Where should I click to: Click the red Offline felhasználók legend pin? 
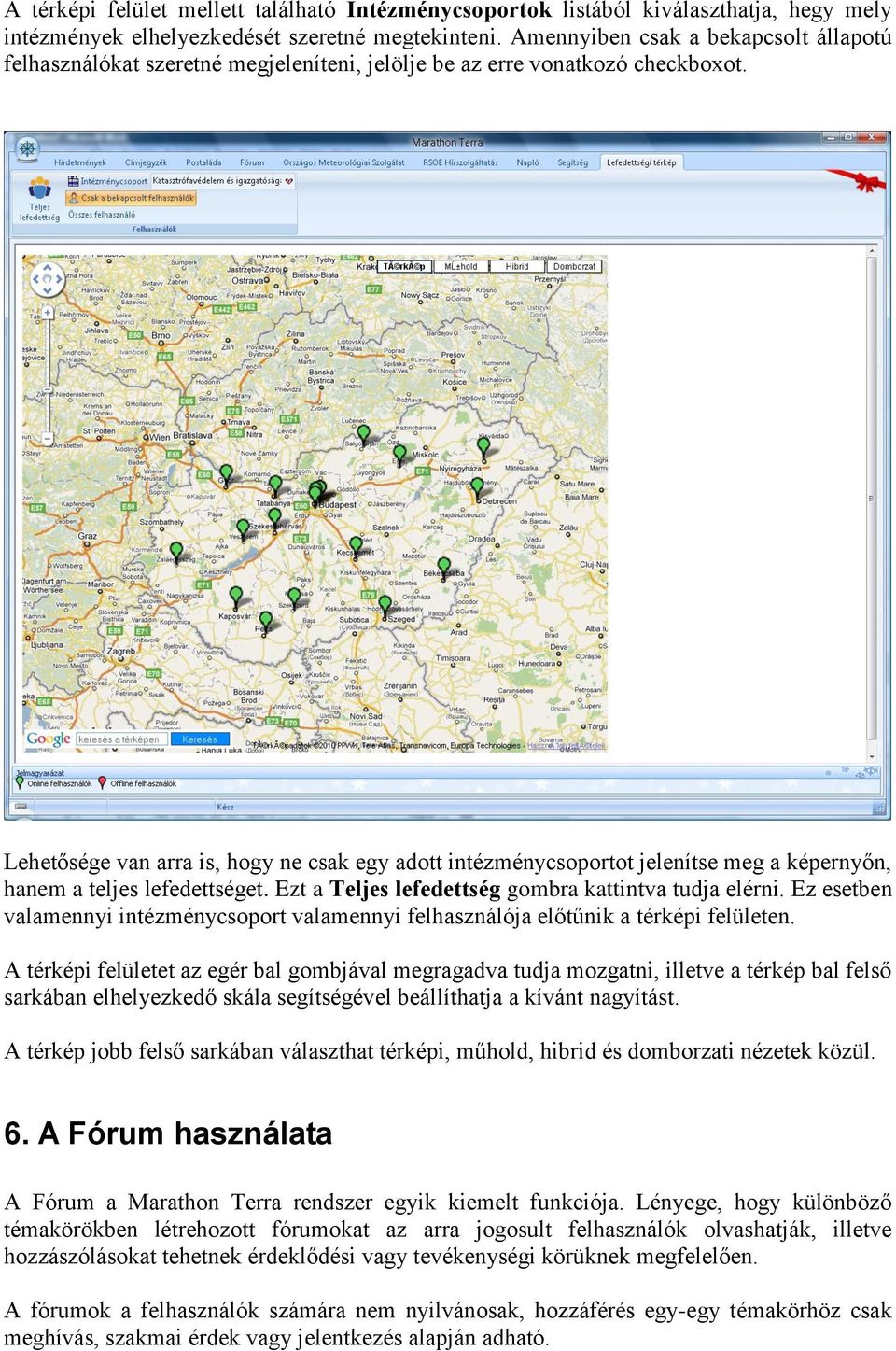(x=103, y=783)
